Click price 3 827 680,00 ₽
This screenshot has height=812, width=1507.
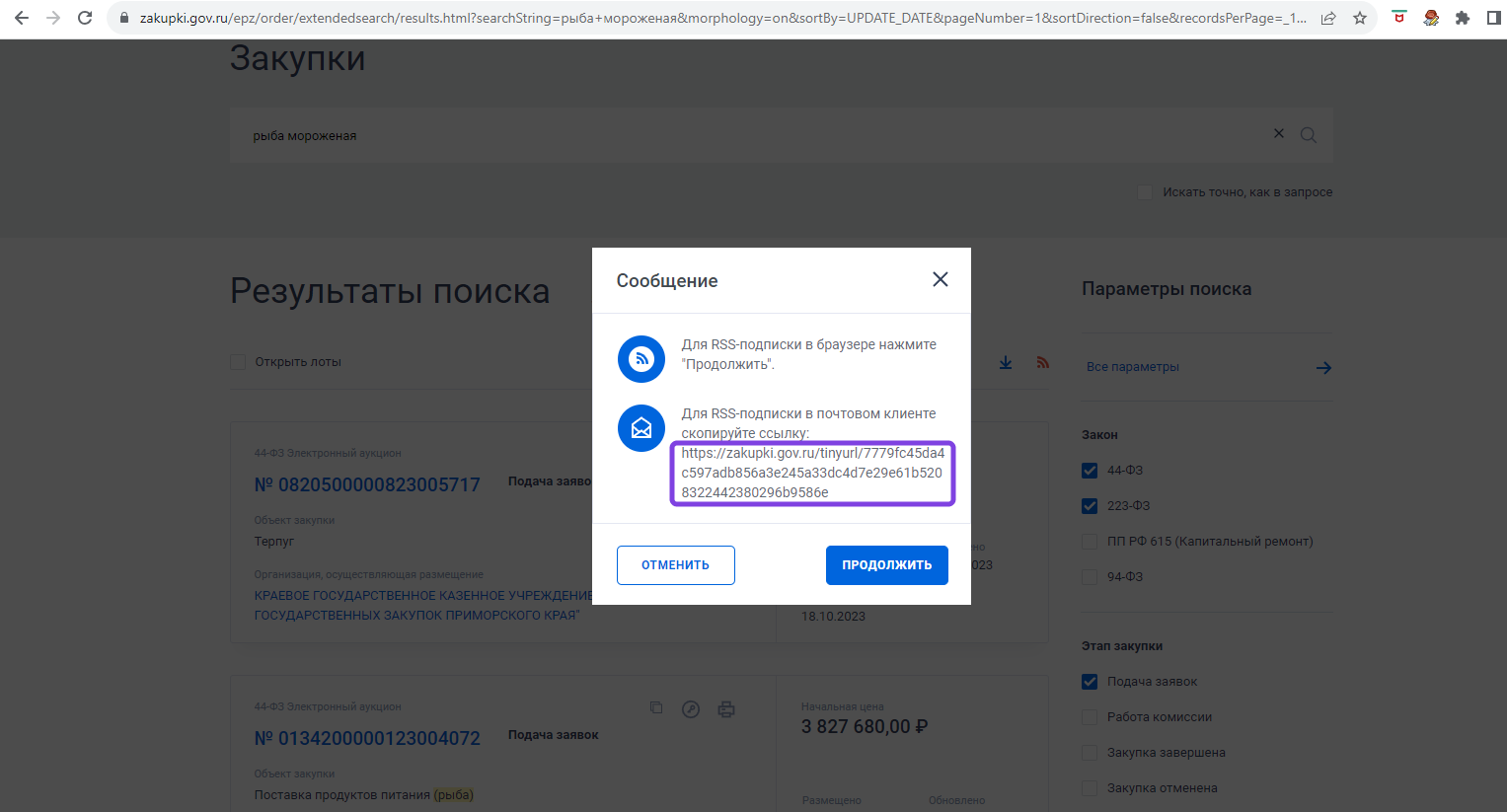[x=865, y=727]
